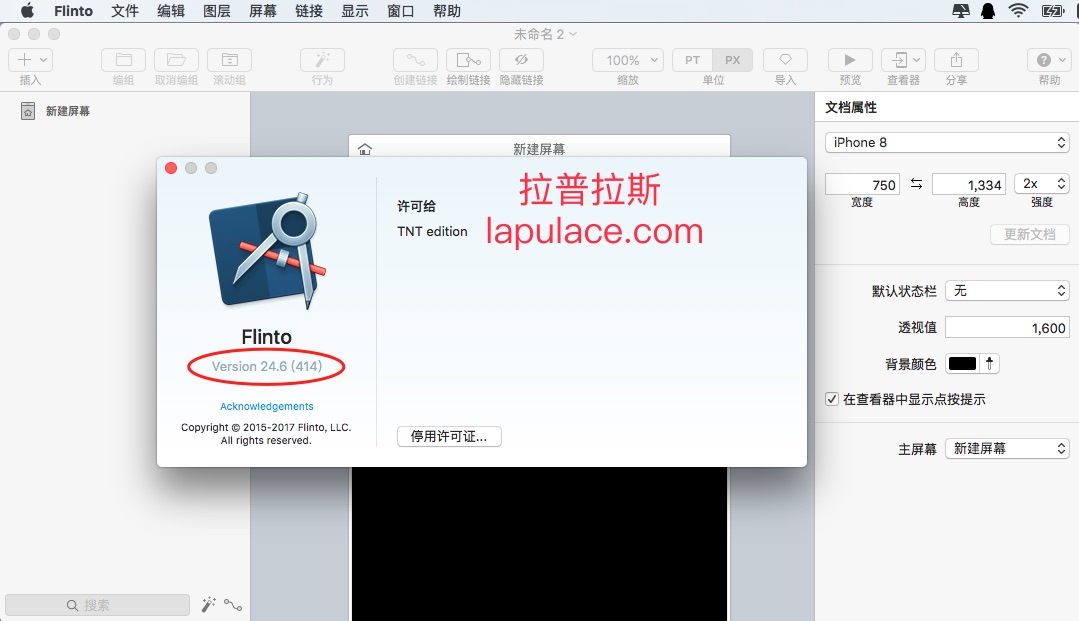The image size is (1079, 621).
Task: Close the About Flinto window
Action: (x=171, y=168)
